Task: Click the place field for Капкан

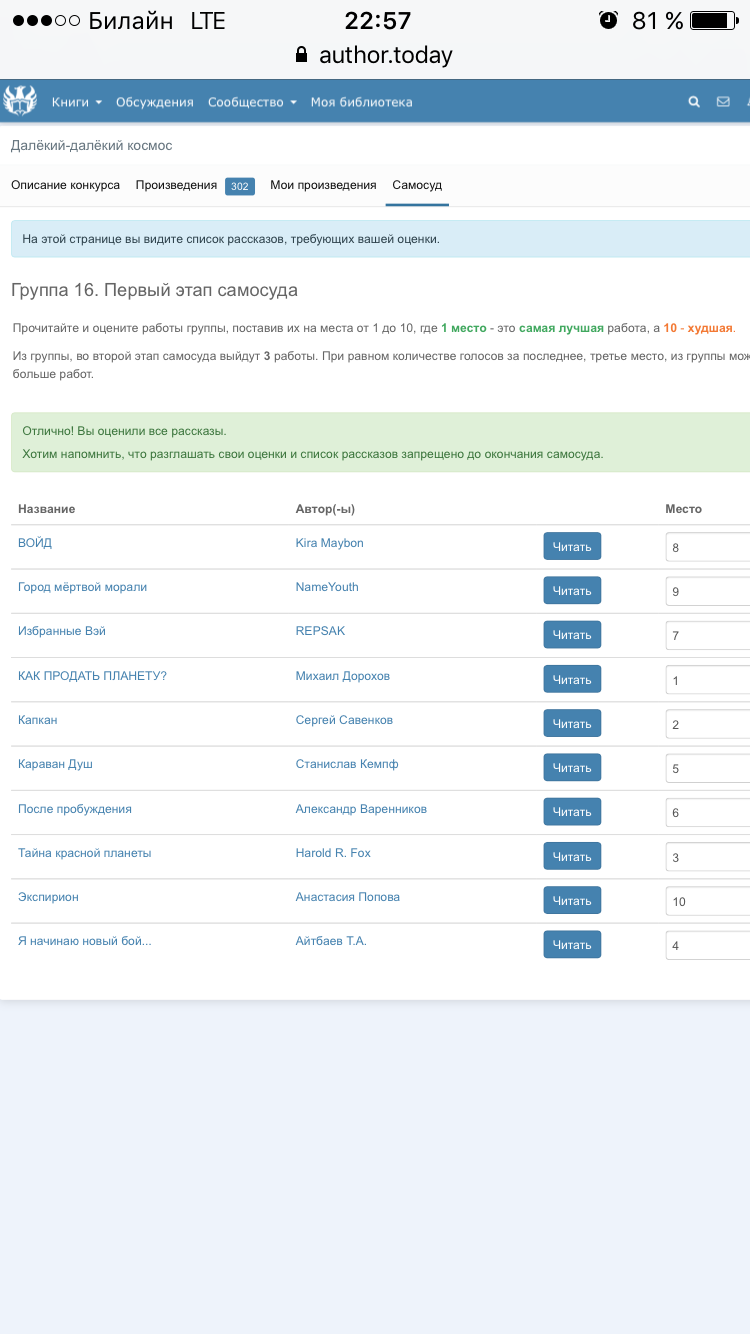Action: coord(707,724)
